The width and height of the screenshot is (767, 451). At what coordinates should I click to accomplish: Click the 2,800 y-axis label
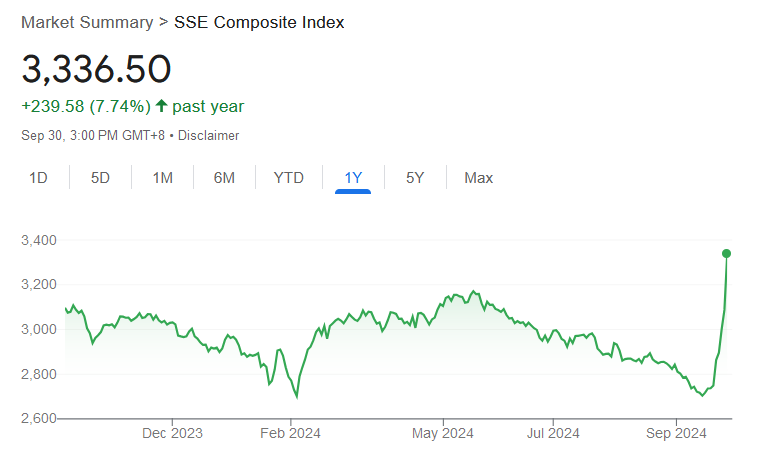tap(39, 374)
